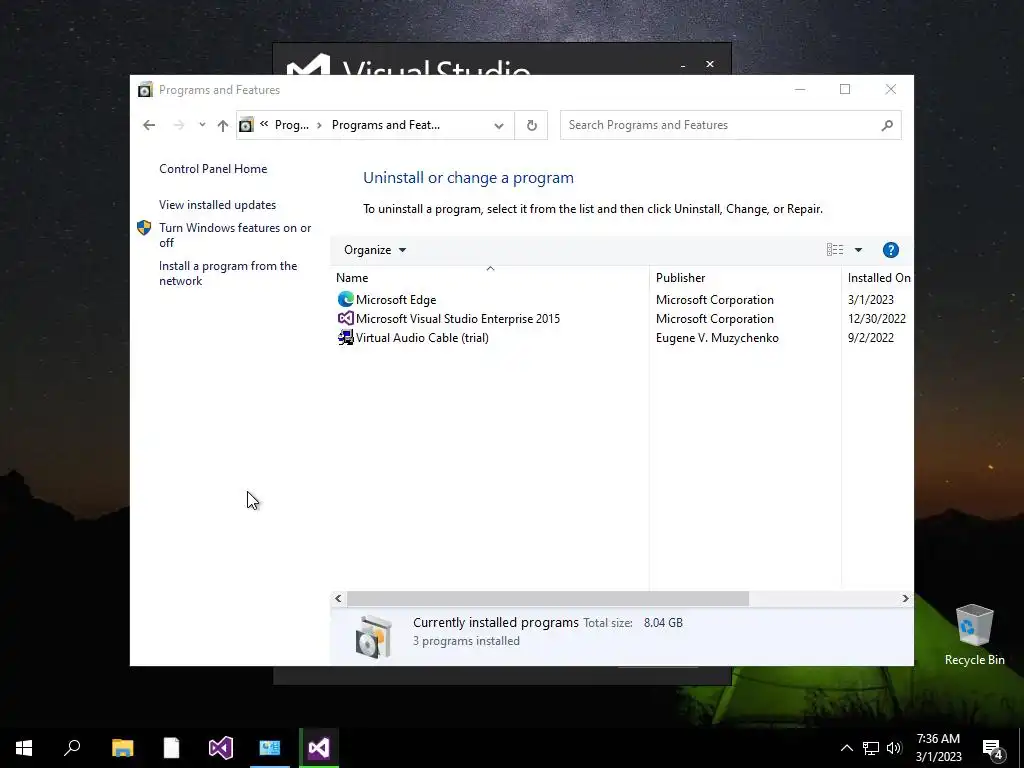Switch to active Visual Studio taskbar icon
This screenshot has width=1024, height=768.
pos(319,748)
